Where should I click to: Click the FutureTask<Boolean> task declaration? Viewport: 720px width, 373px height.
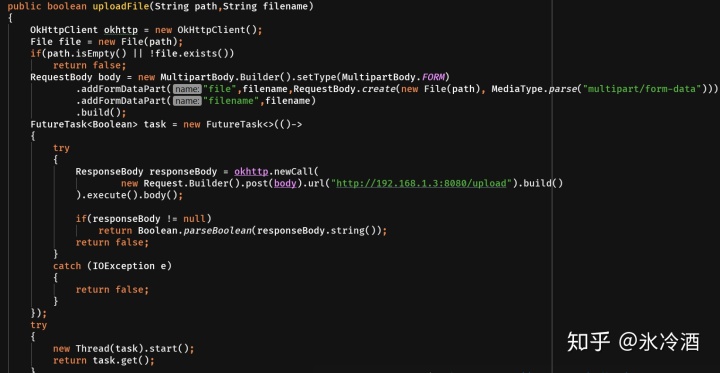pyautogui.click(x=166, y=124)
